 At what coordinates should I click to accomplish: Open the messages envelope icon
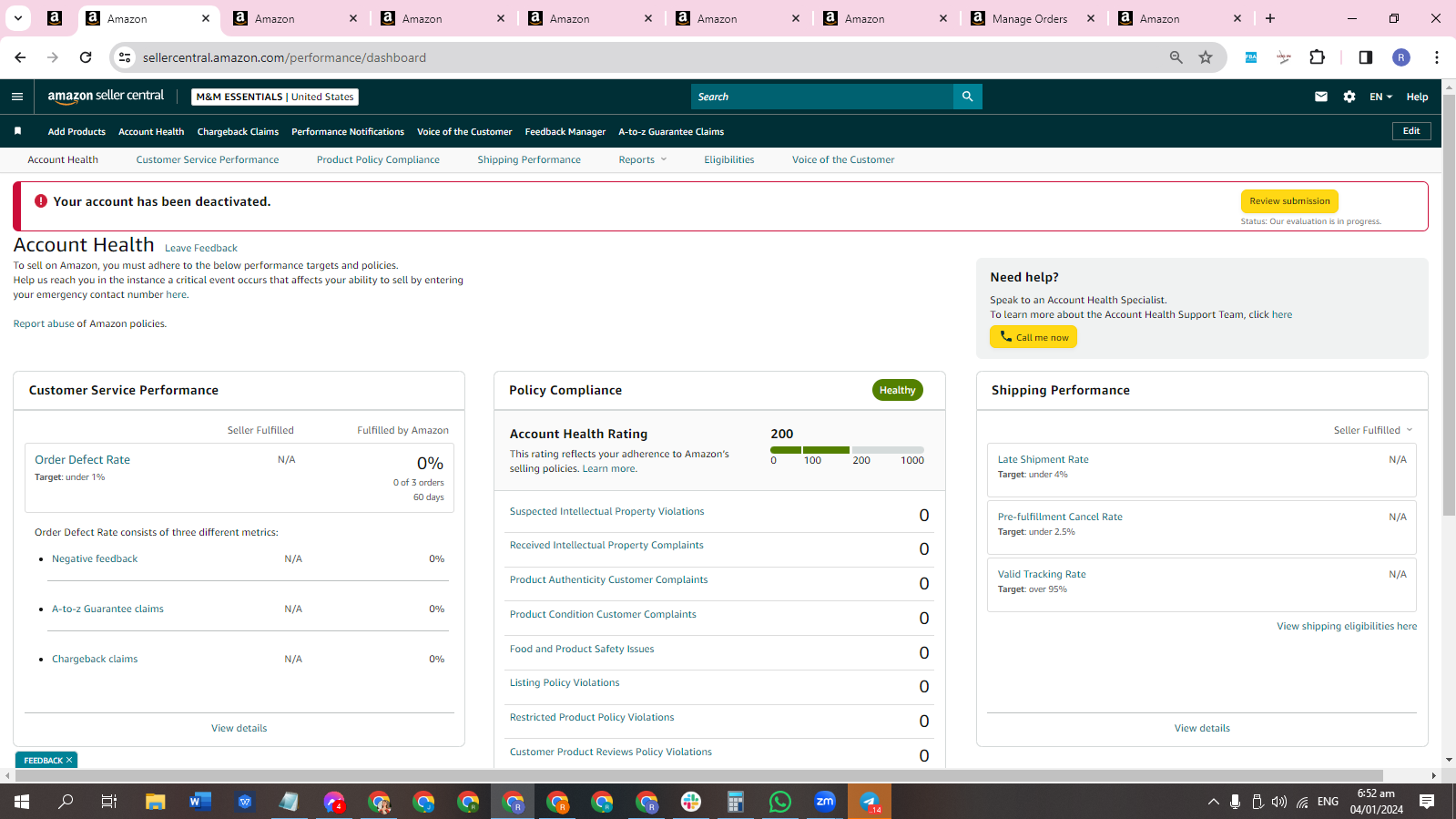(1321, 97)
